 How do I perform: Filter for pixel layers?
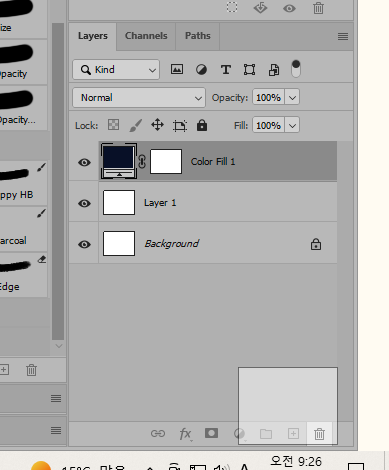[177, 69]
